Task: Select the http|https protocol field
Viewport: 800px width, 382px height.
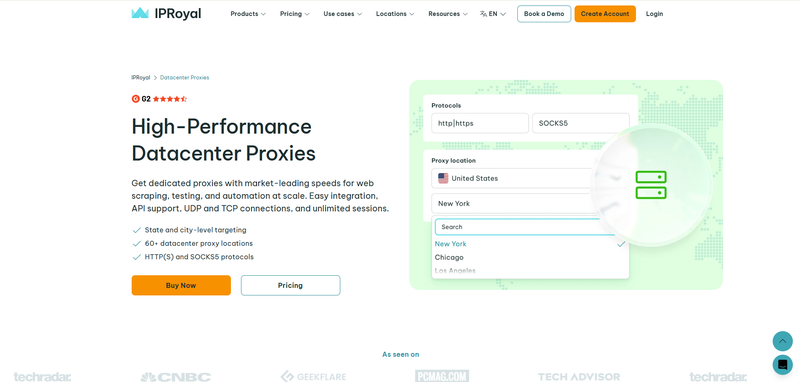Action: pos(480,123)
